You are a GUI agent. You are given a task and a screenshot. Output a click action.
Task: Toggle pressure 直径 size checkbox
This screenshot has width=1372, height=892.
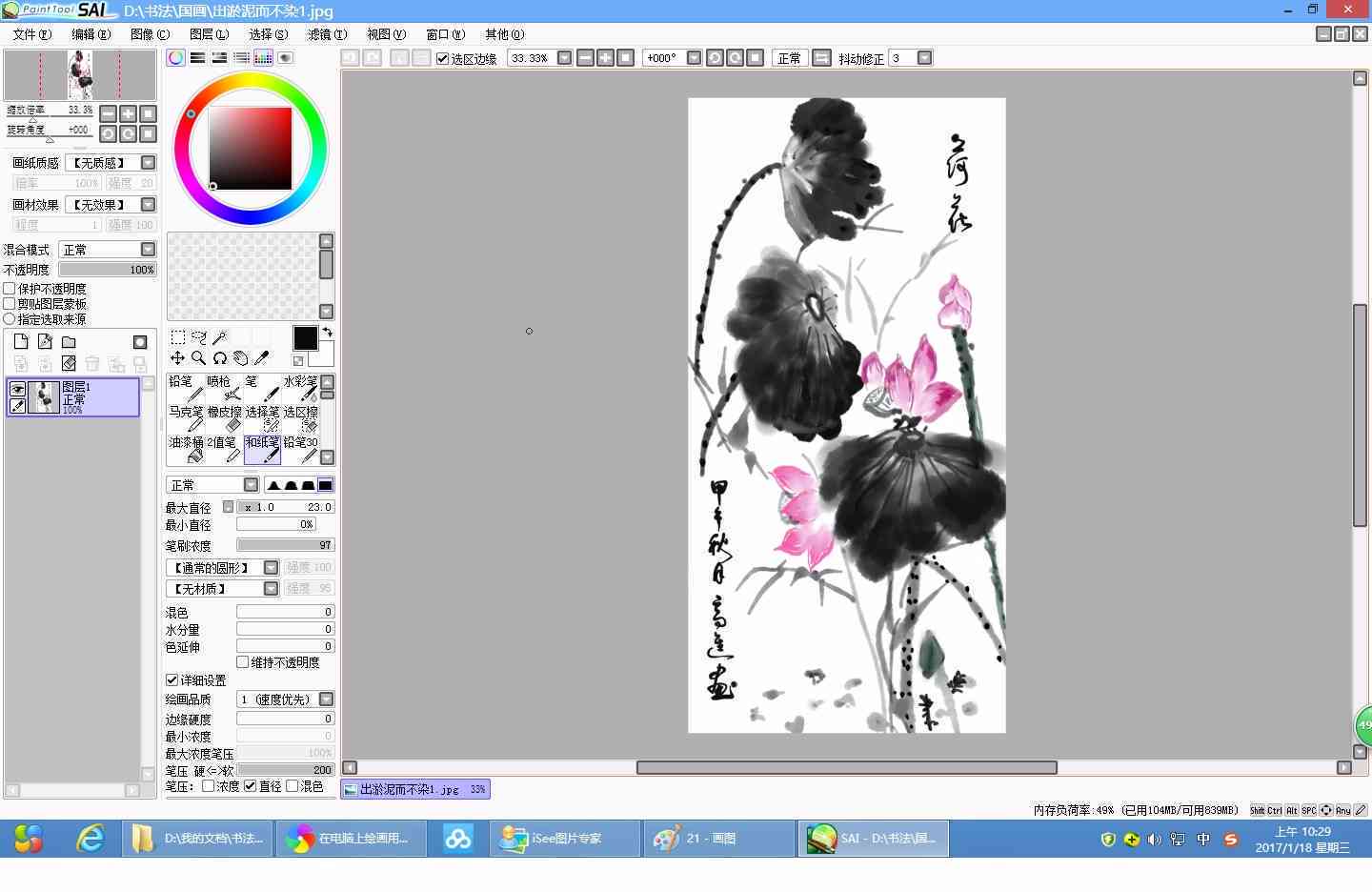pos(251,786)
